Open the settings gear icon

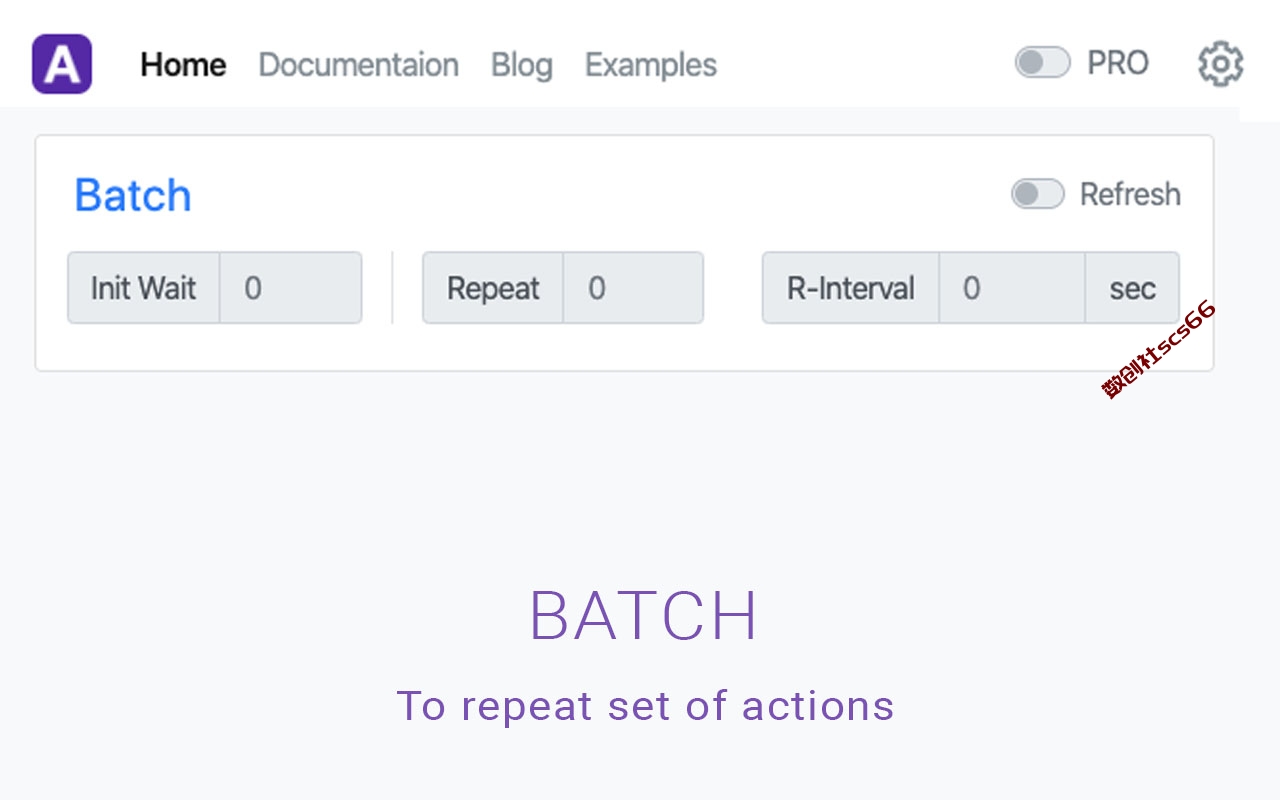pos(1220,64)
